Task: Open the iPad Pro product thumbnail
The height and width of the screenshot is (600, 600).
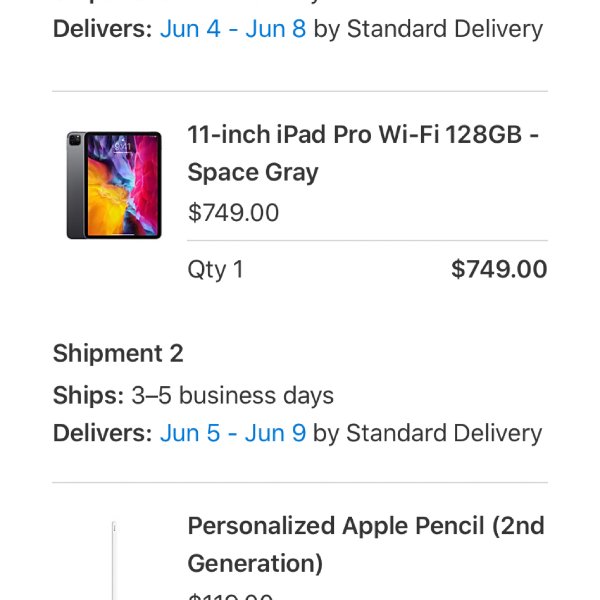Action: tap(114, 185)
